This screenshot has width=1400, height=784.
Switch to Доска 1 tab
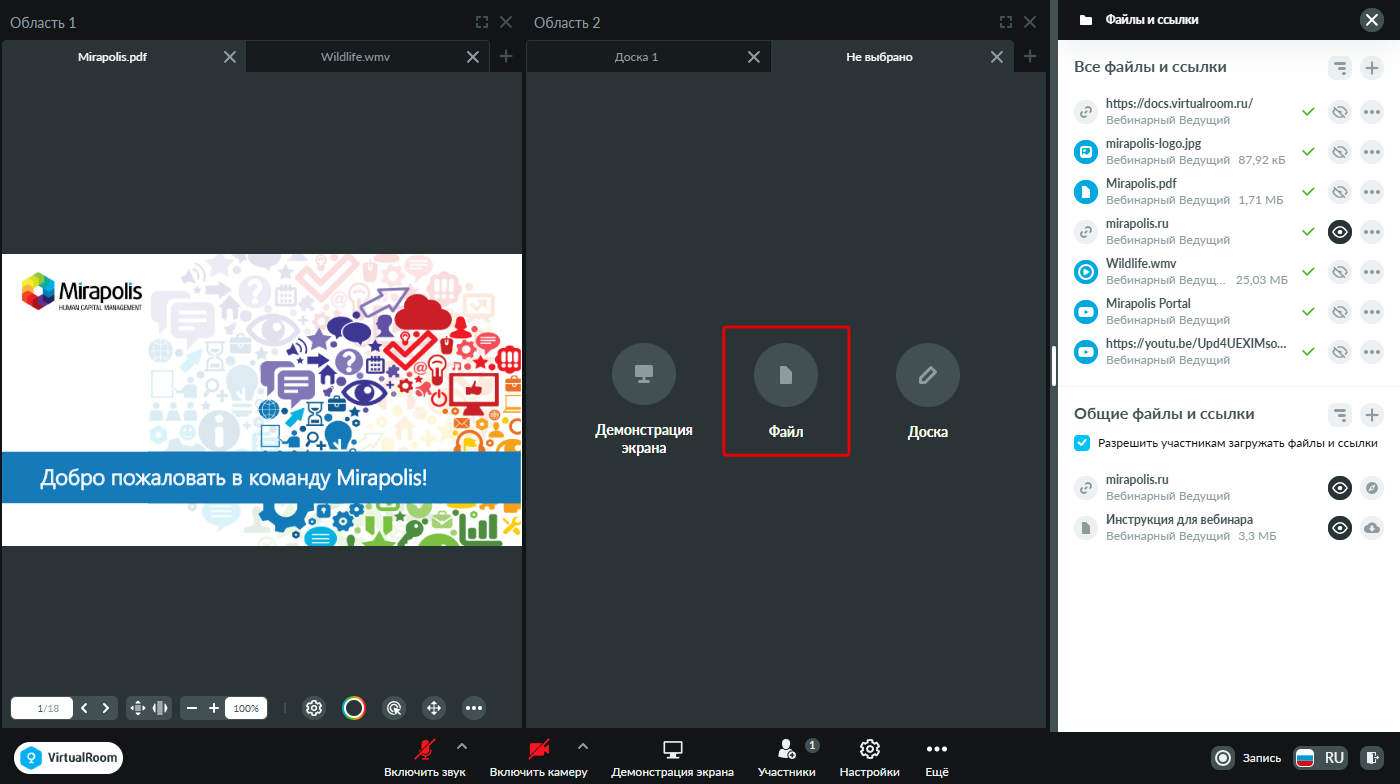click(x=636, y=57)
